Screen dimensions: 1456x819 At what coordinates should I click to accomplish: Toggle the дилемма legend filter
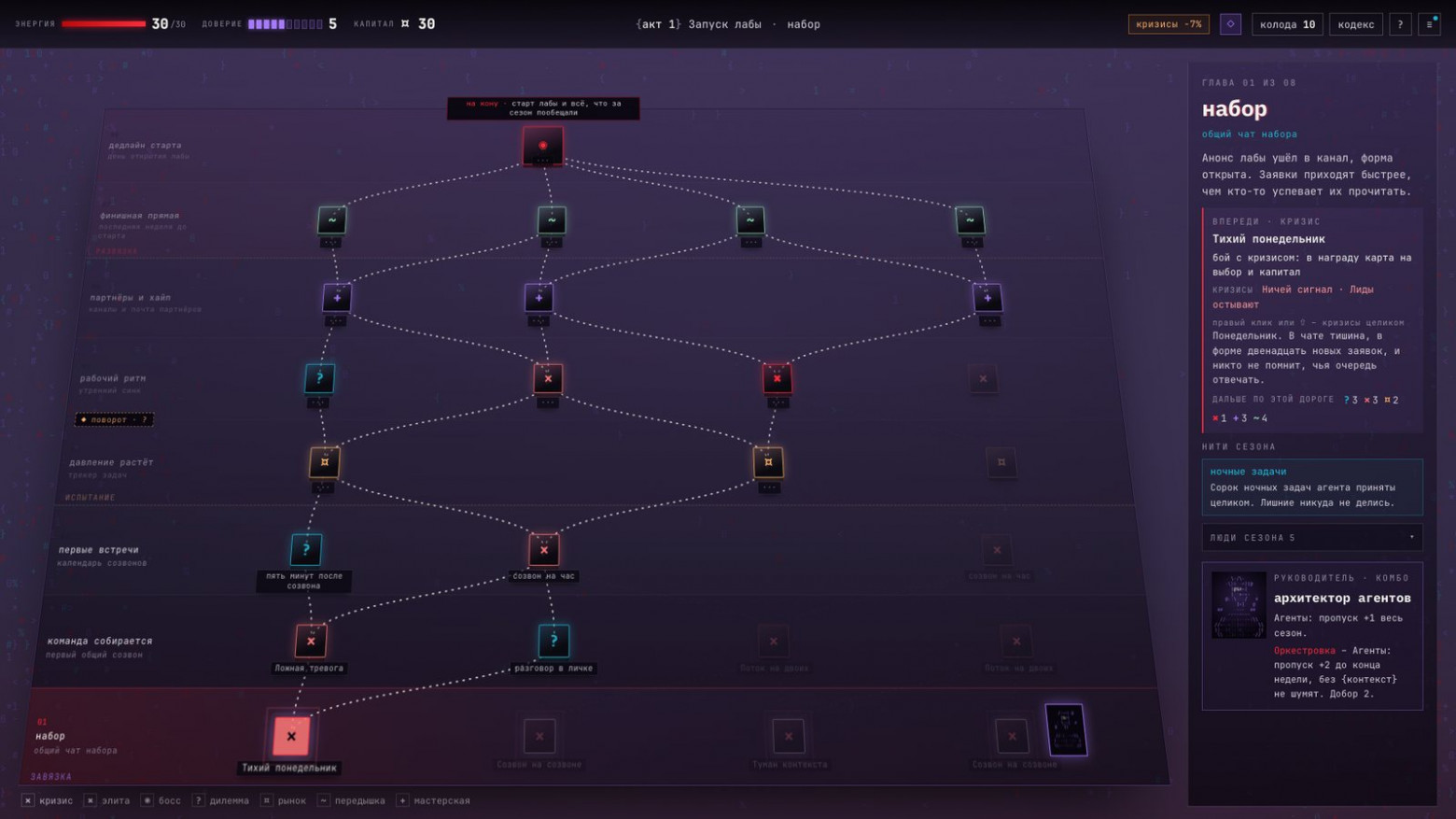coord(221,800)
